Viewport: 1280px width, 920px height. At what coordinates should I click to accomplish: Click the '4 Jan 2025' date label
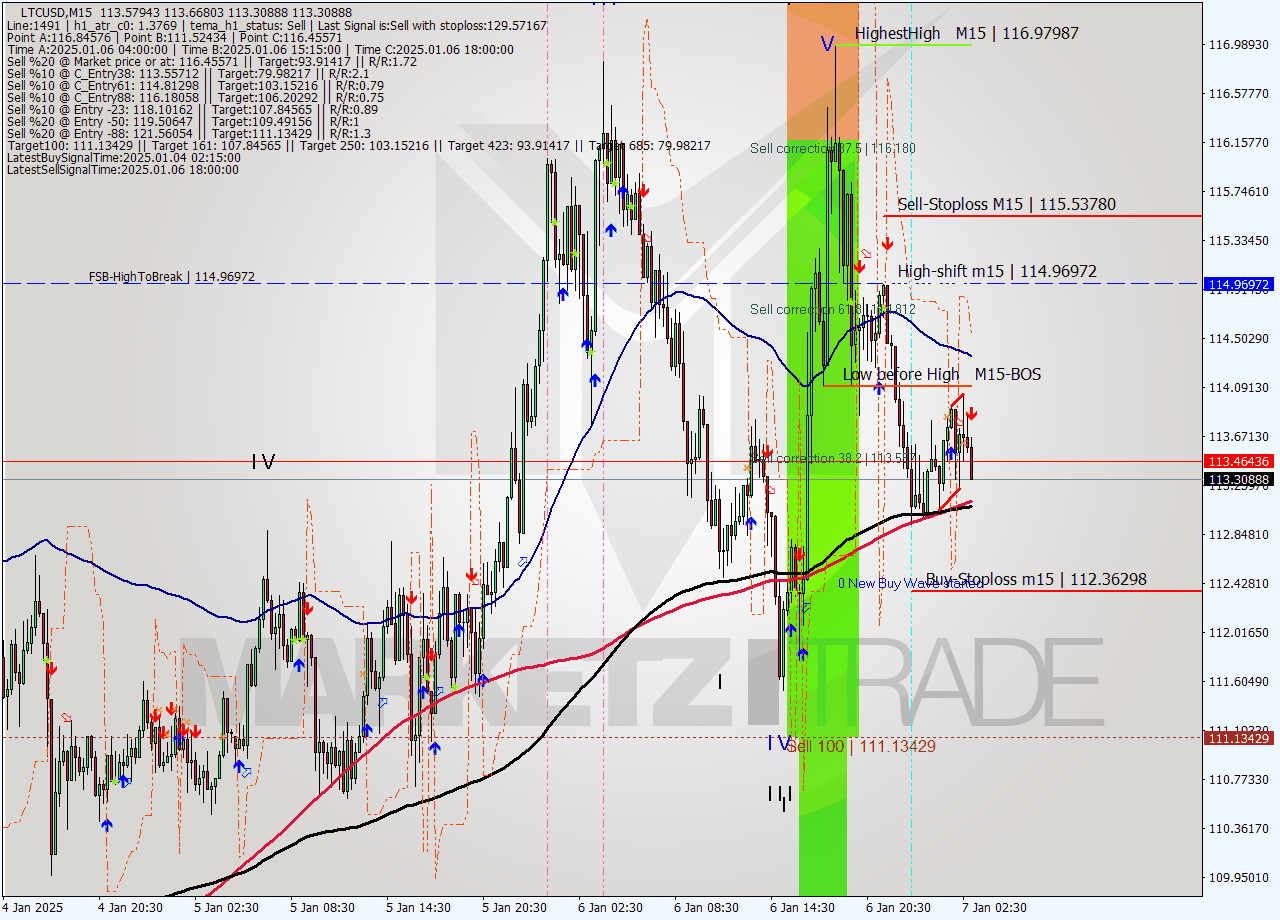coord(33,907)
